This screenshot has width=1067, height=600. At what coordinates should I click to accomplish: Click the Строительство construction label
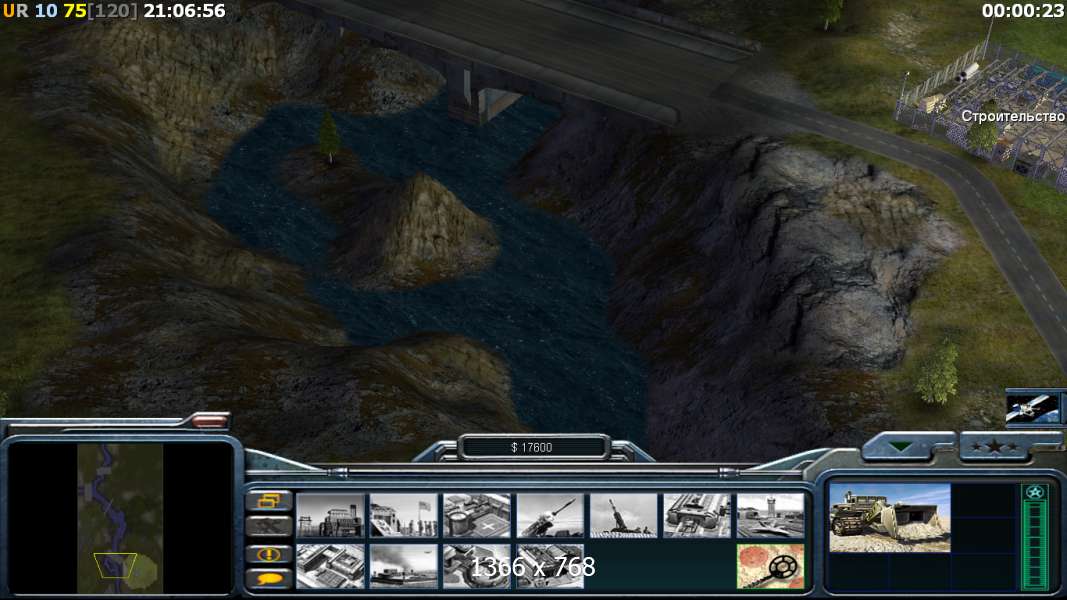coord(1013,116)
